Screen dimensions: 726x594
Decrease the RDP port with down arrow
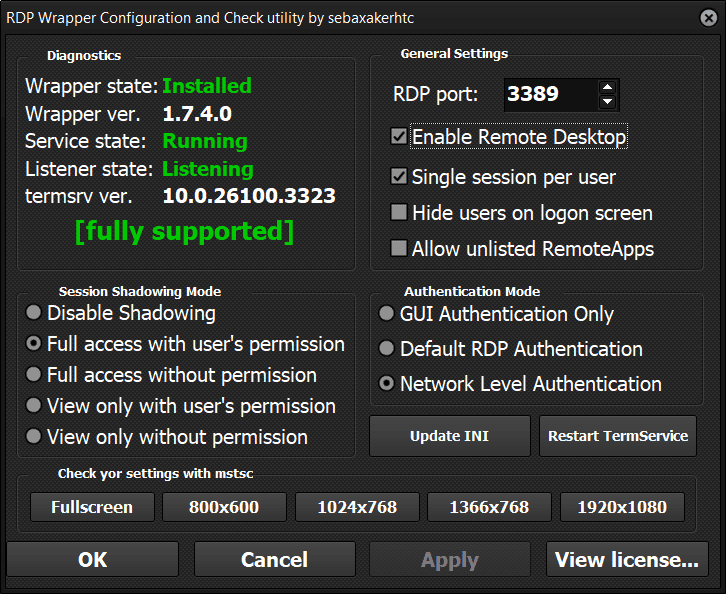[607, 101]
